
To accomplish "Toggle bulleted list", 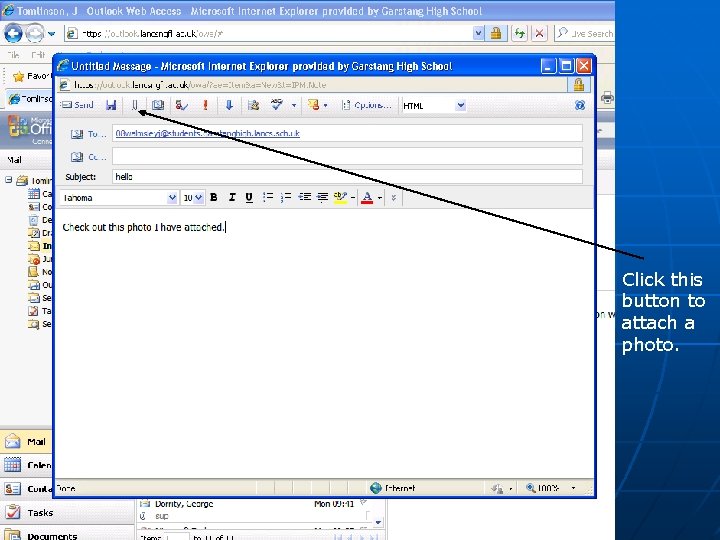I will coord(268,197).
